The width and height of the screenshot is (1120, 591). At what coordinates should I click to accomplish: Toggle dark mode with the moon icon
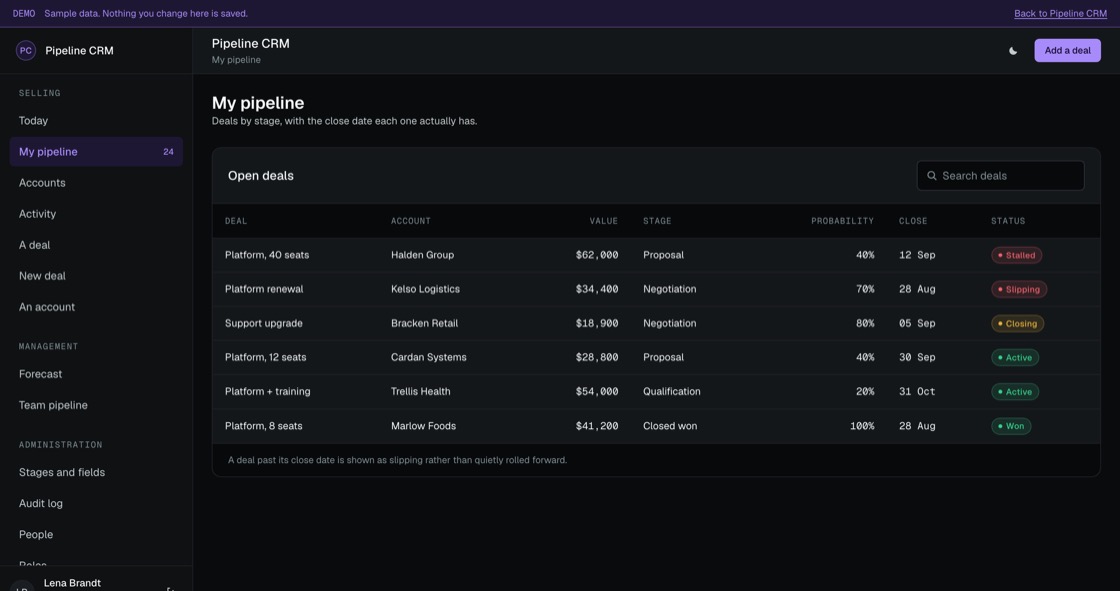1013,51
